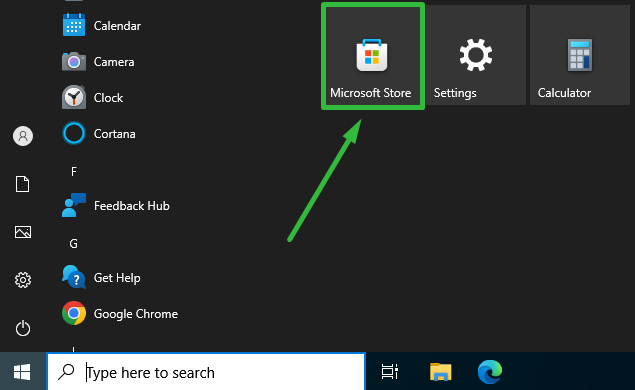Click the Windows Start button
The height and width of the screenshot is (390, 635).
tap(22, 372)
